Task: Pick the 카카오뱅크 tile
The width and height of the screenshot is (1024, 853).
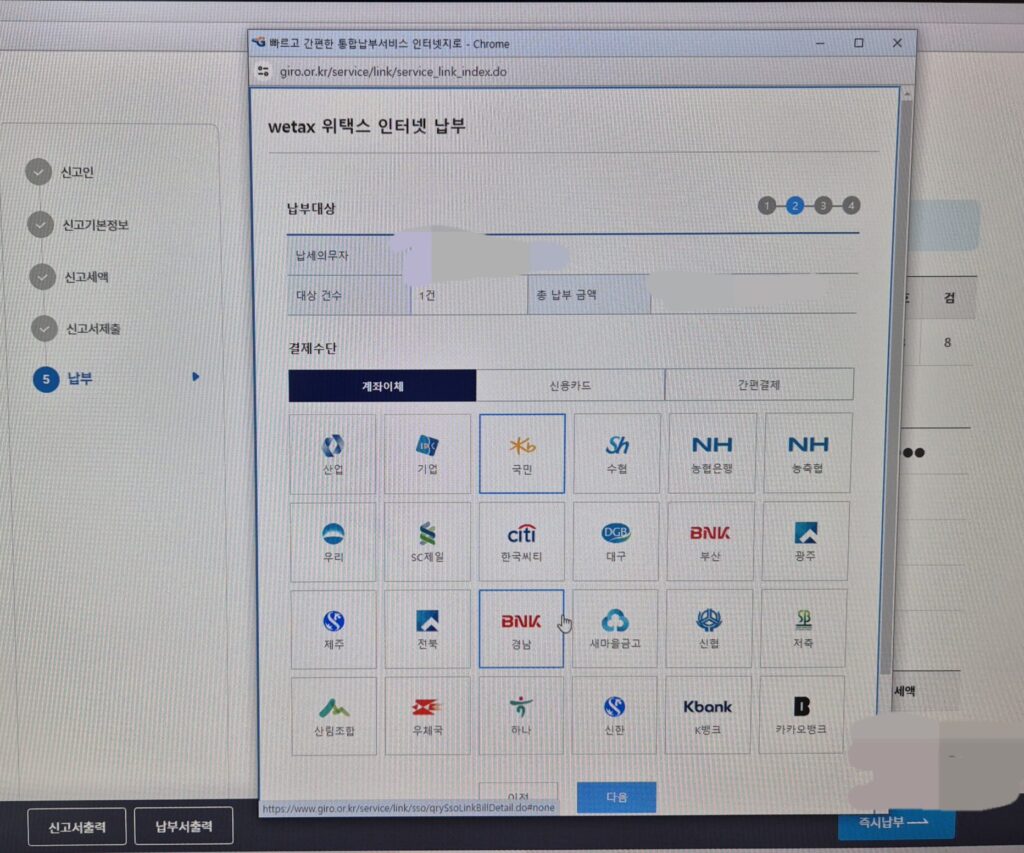Action: tap(801, 715)
